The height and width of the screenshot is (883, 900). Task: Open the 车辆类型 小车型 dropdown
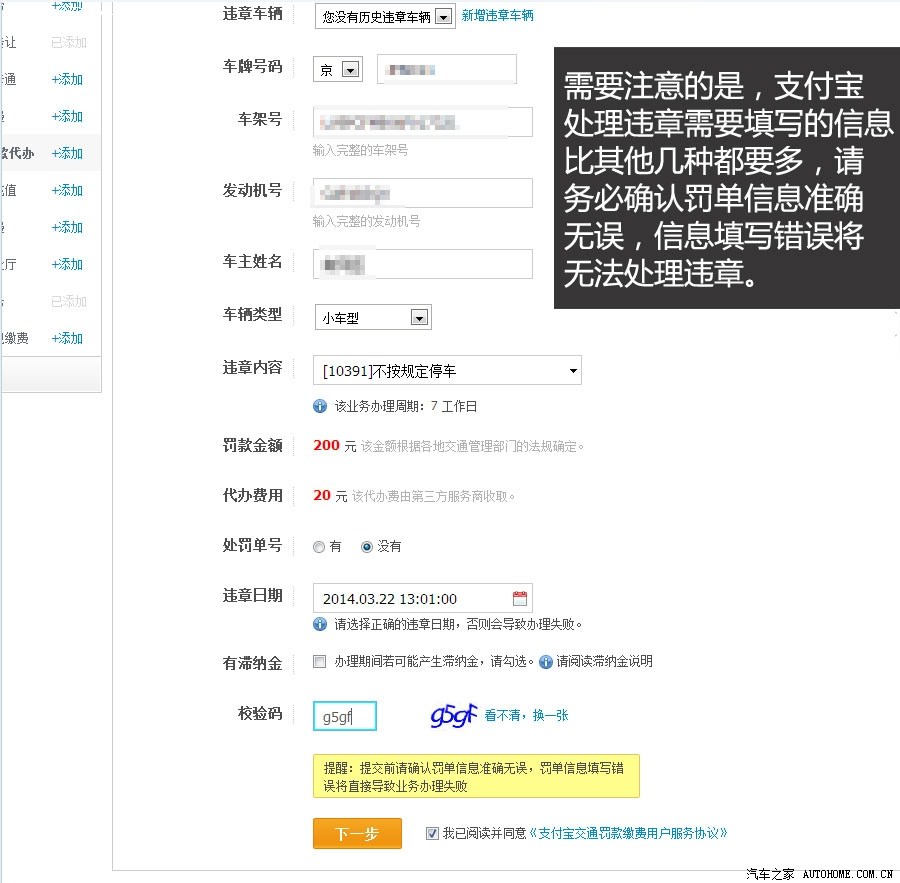(x=373, y=317)
